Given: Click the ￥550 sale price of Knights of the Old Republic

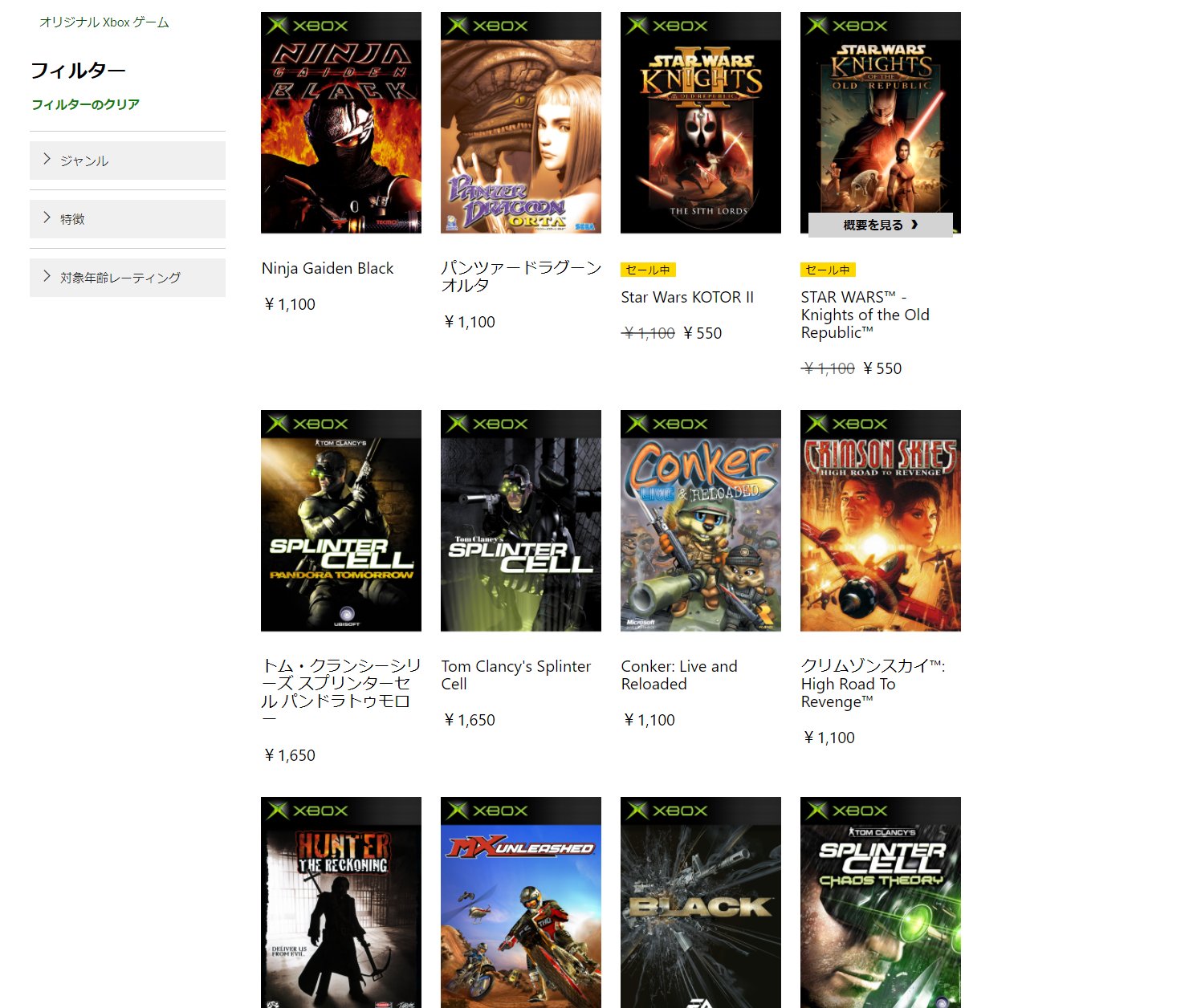Looking at the screenshot, I should click(882, 368).
